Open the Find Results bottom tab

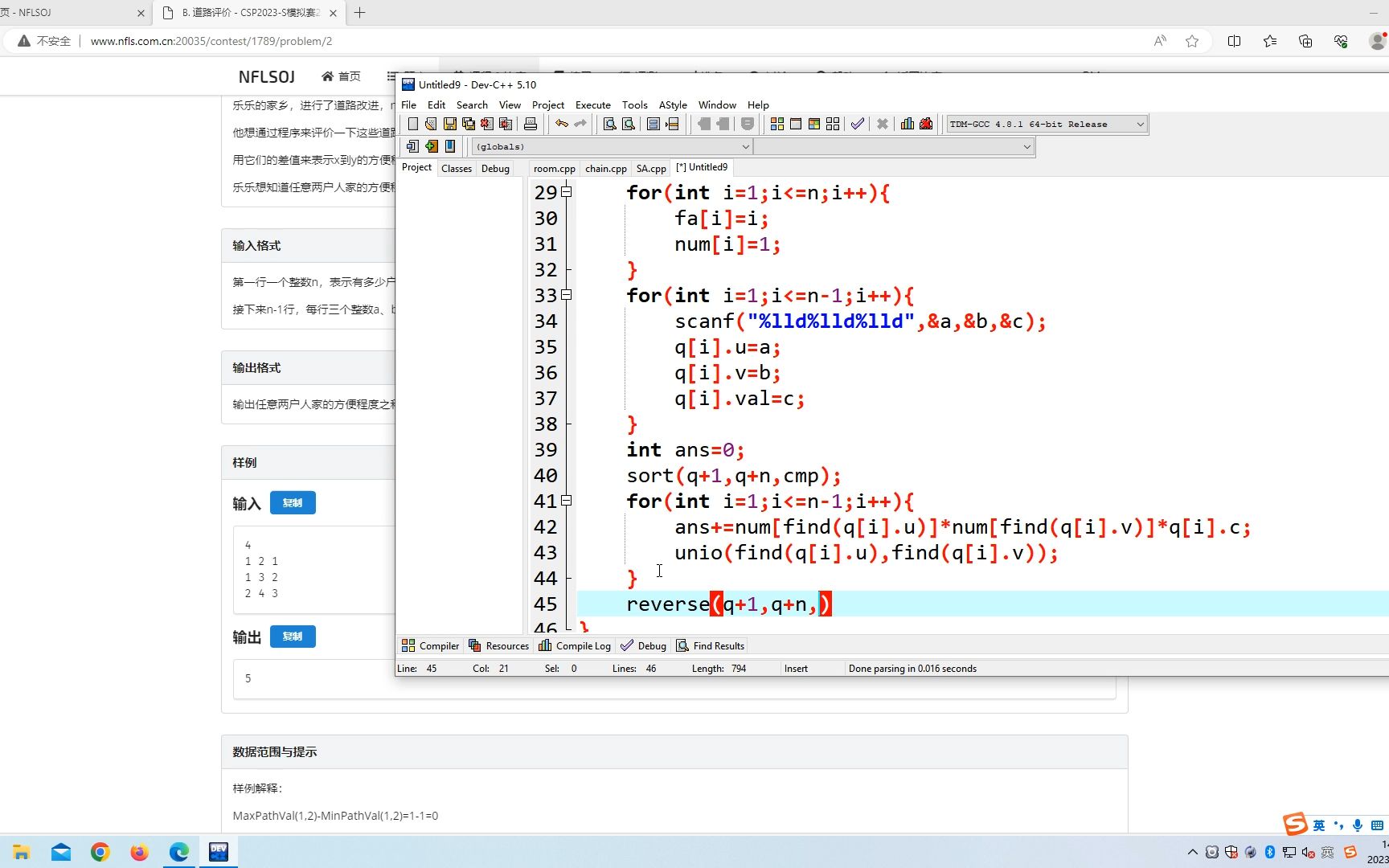click(711, 645)
